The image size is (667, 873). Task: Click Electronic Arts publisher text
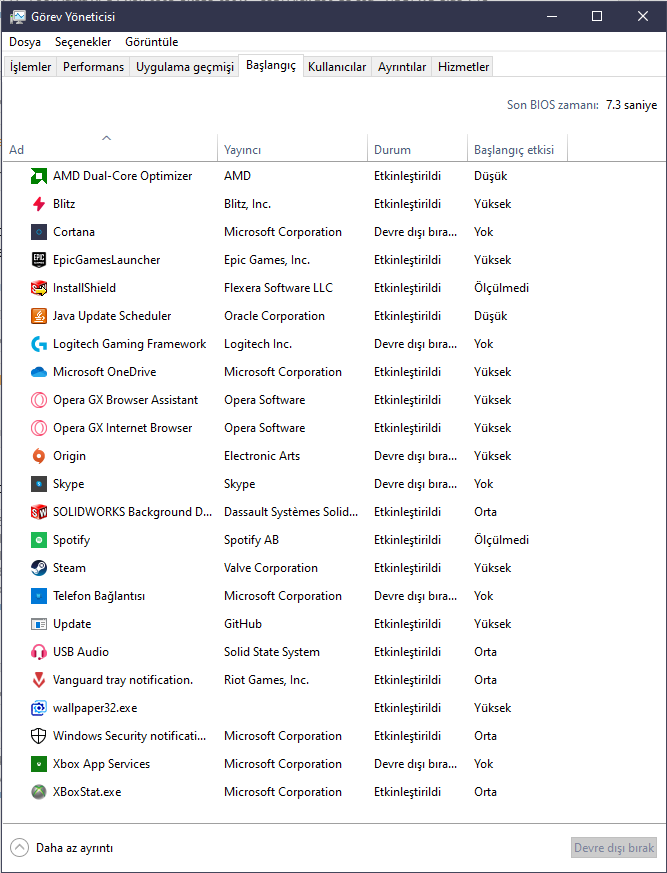262,456
